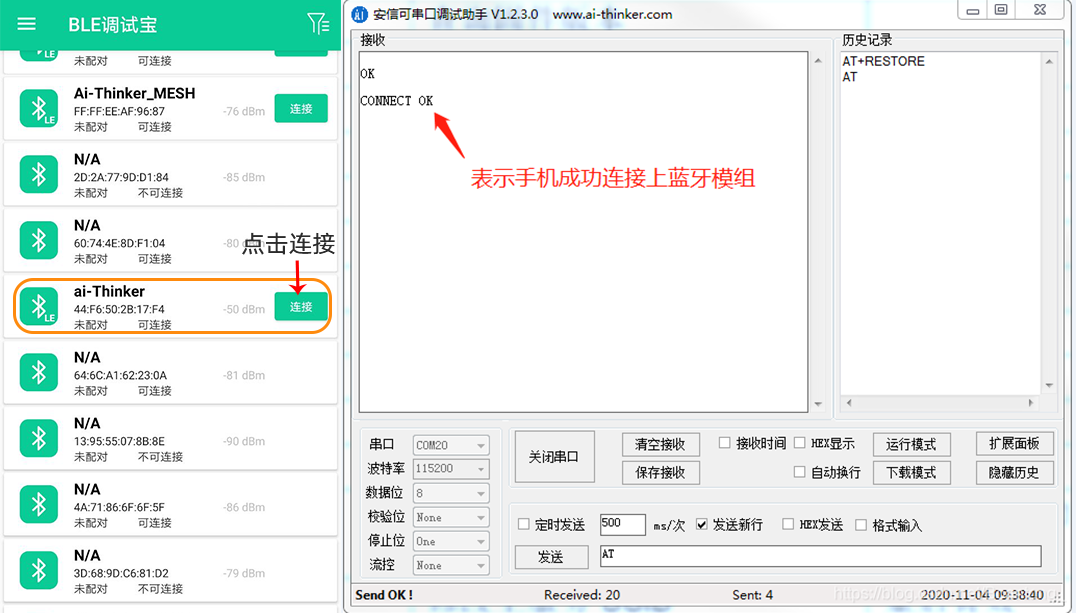Image resolution: width=1076 pixels, height=613 pixels.
Task: Click receive area scrollbar down arrow
Action: coord(818,404)
